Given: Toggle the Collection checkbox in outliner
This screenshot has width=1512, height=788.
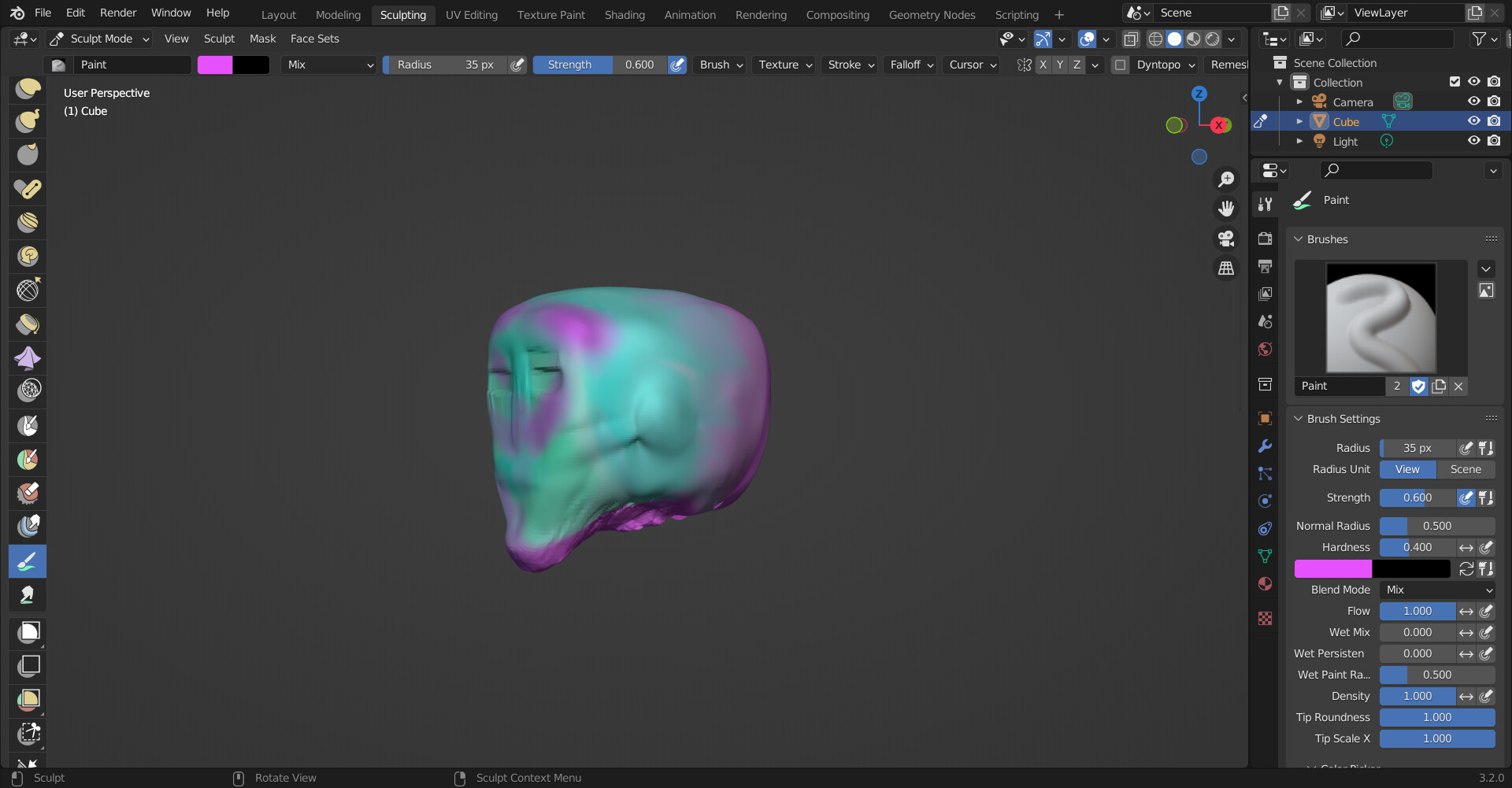Looking at the screenshot, I should click(1454, 81).
